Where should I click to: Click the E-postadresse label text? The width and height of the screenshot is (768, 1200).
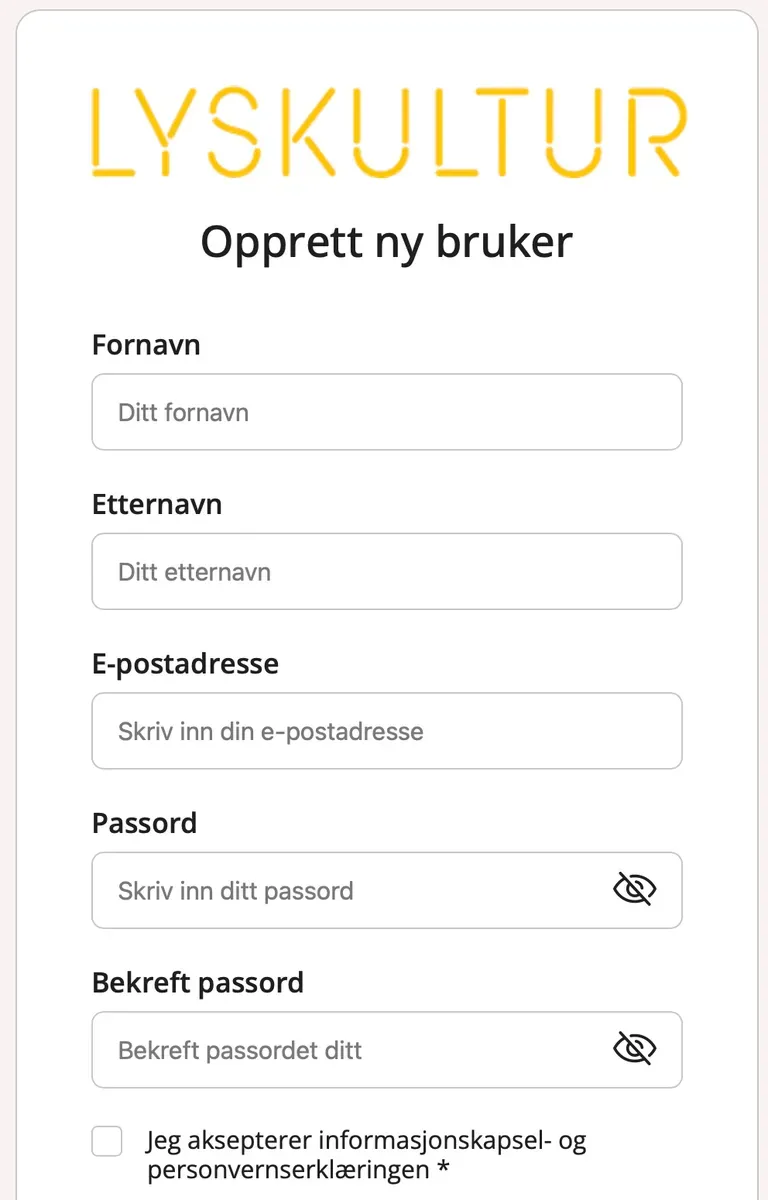coord(185,664)
